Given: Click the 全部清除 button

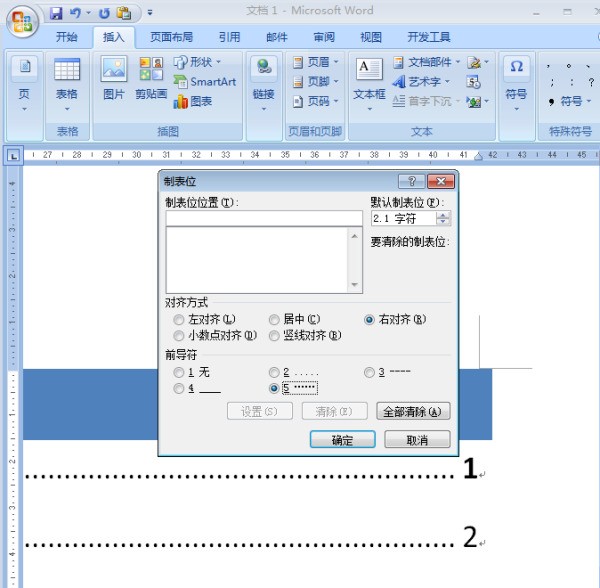Looking at the screenshot, I should tap(413, 412).
